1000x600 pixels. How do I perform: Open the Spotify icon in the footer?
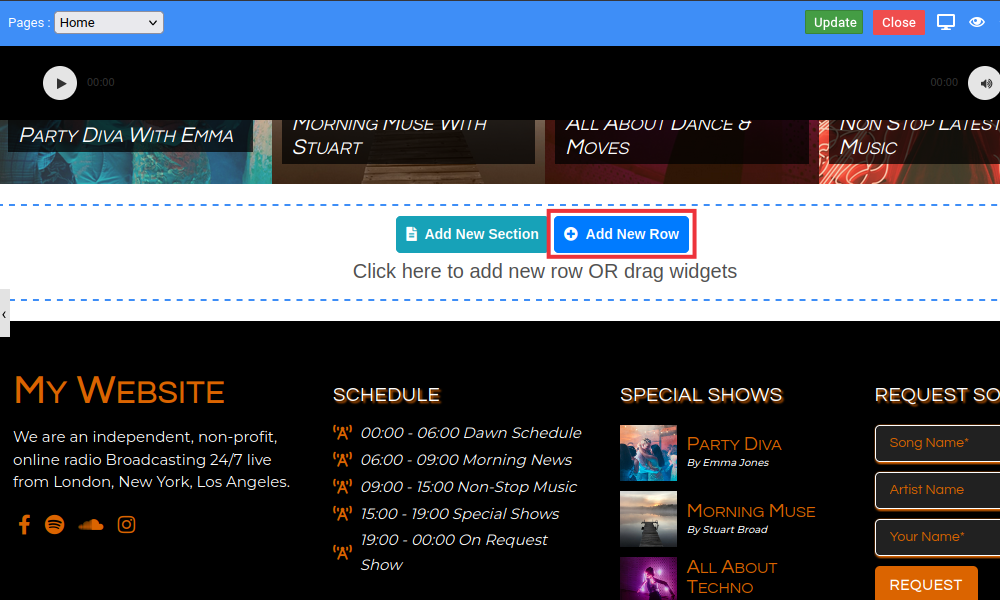[55, 524]
